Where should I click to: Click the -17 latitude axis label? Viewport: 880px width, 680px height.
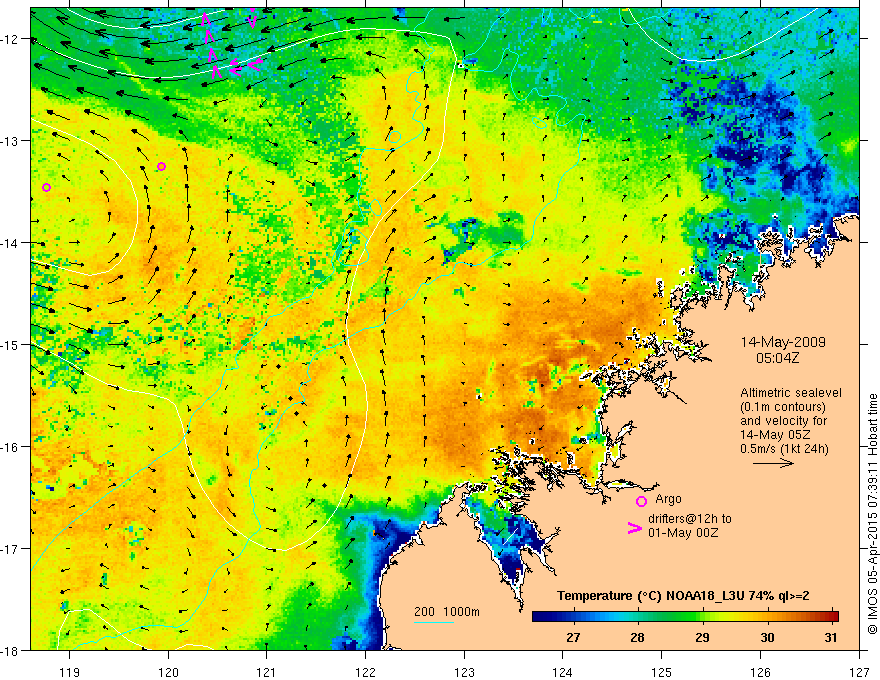(11, 548)
